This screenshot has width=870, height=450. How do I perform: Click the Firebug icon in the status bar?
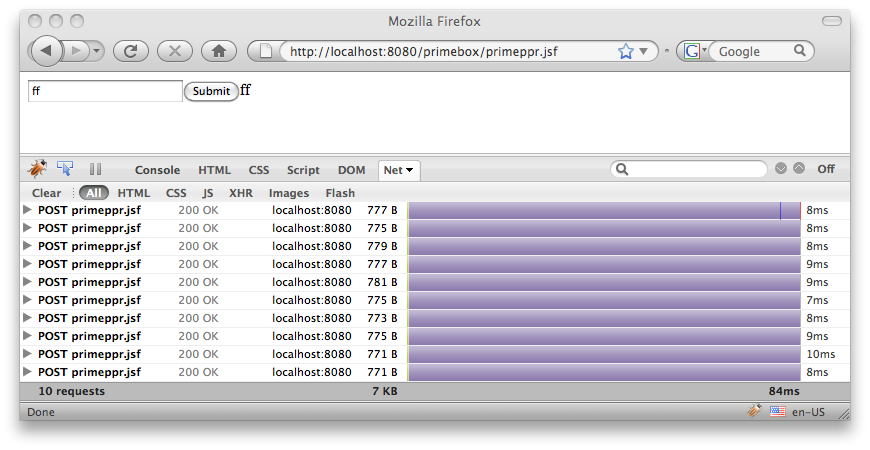pos(754,411)
